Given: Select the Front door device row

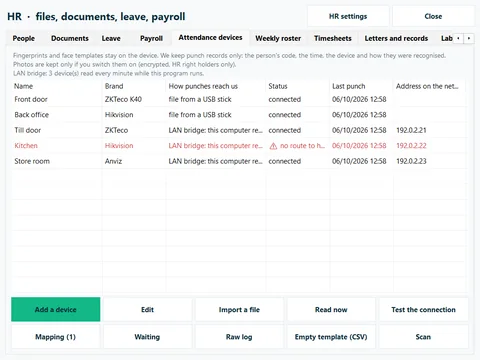Looking at the screenshot, I should pos(239,99).
